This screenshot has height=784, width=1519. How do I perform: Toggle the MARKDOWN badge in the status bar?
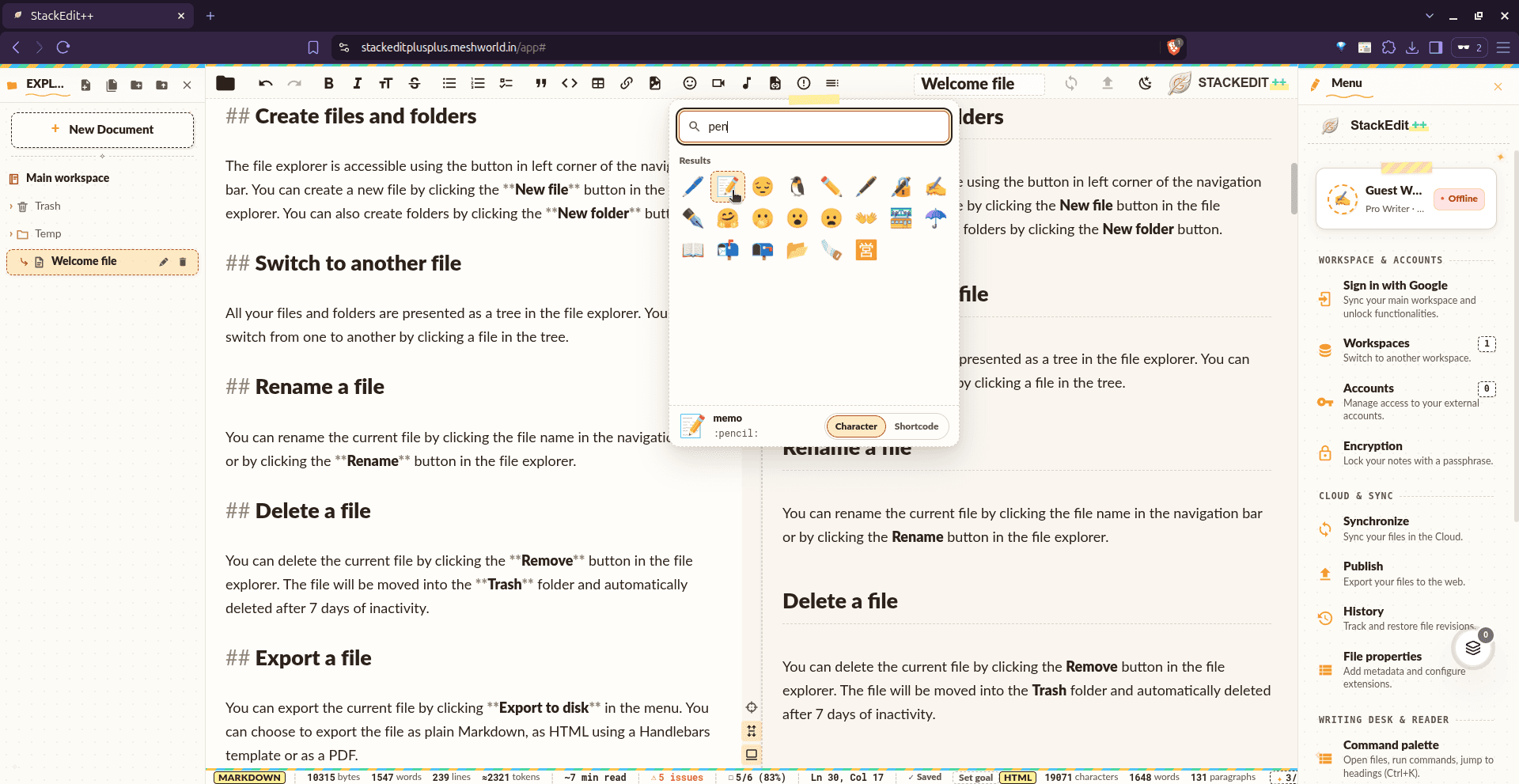pos(249,778)
